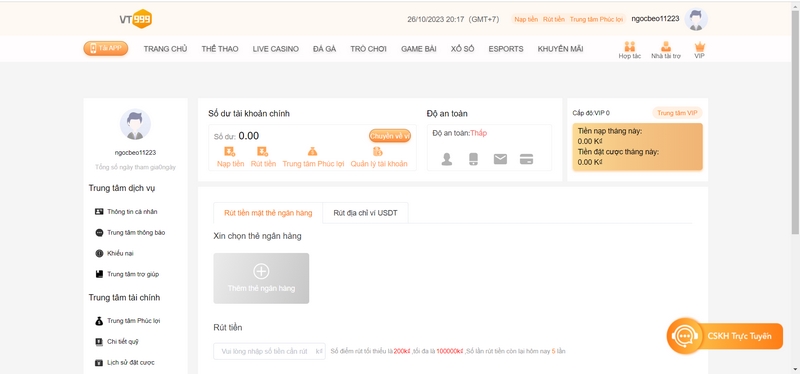The height and width of the screenshot is (374, 800).
Task: Click the email security verification icon
Action: 501,159
